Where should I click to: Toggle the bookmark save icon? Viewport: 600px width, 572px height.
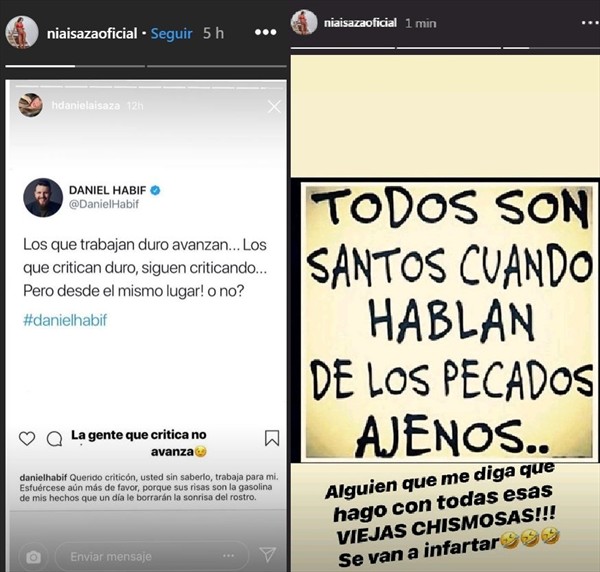coord(272,438)
